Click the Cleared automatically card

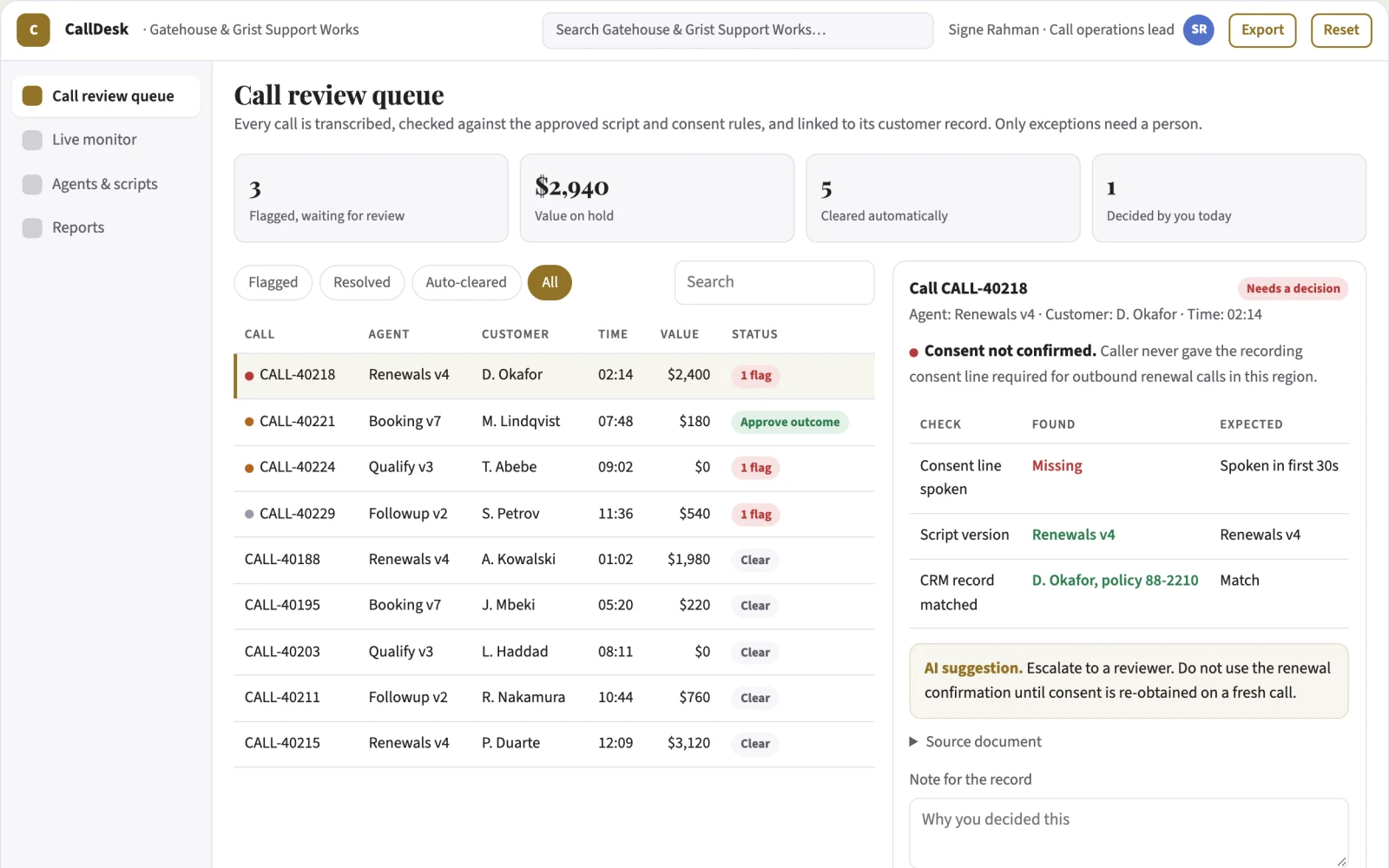tap(943, 198)
